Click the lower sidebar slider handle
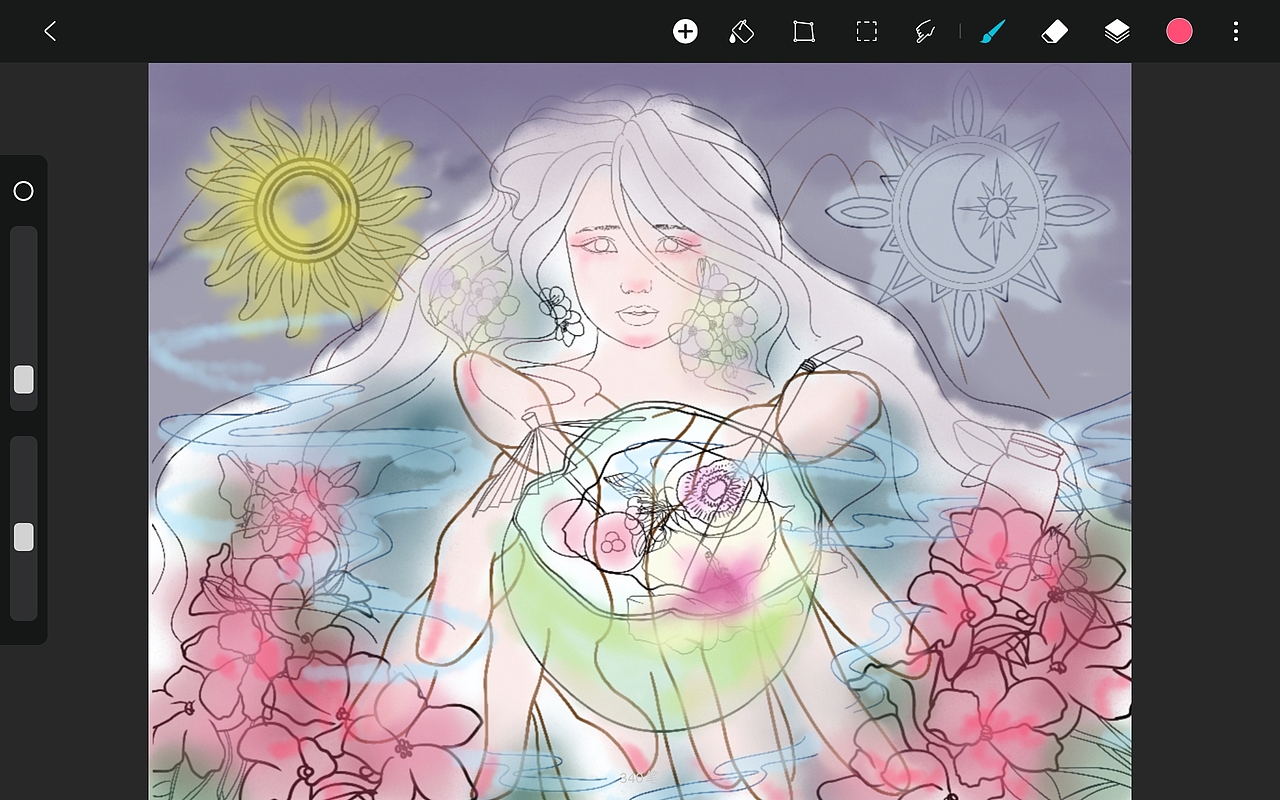Image resolution: width=1280 pixels, height=800 pixels. point(23,537)
